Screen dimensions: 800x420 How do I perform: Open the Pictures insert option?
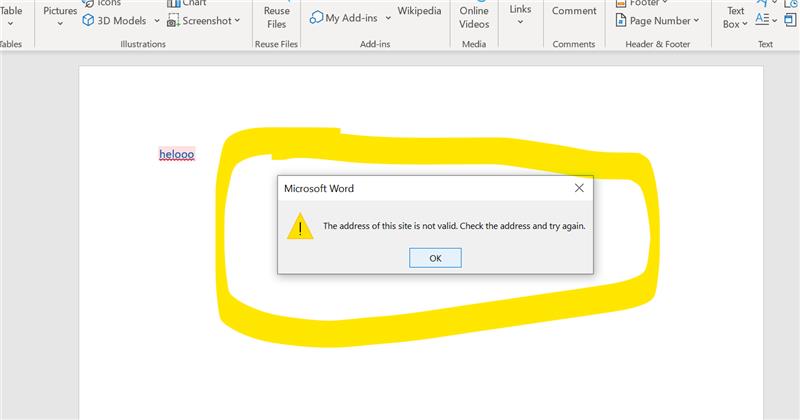(x=60, y=14)
